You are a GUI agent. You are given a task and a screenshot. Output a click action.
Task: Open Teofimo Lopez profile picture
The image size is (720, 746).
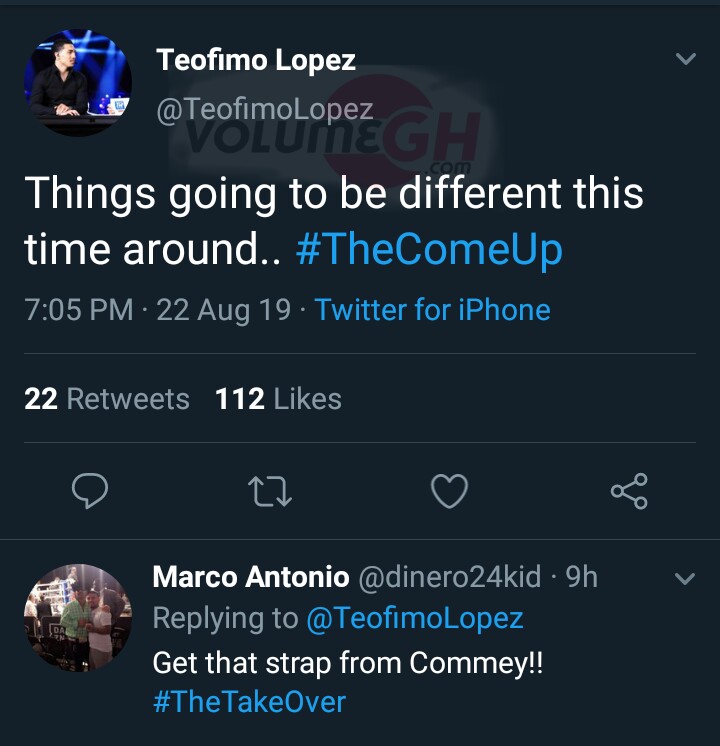[77, 82]
